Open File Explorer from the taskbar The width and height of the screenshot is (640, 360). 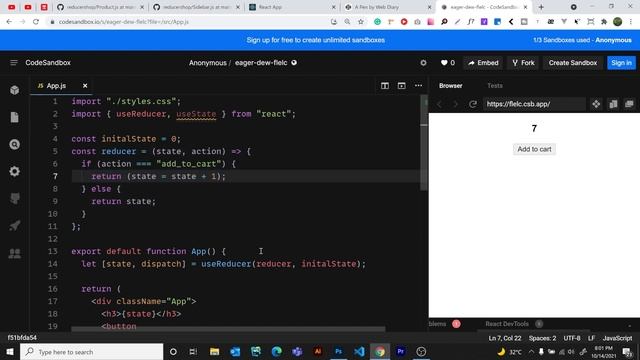[x=214, y=351]
